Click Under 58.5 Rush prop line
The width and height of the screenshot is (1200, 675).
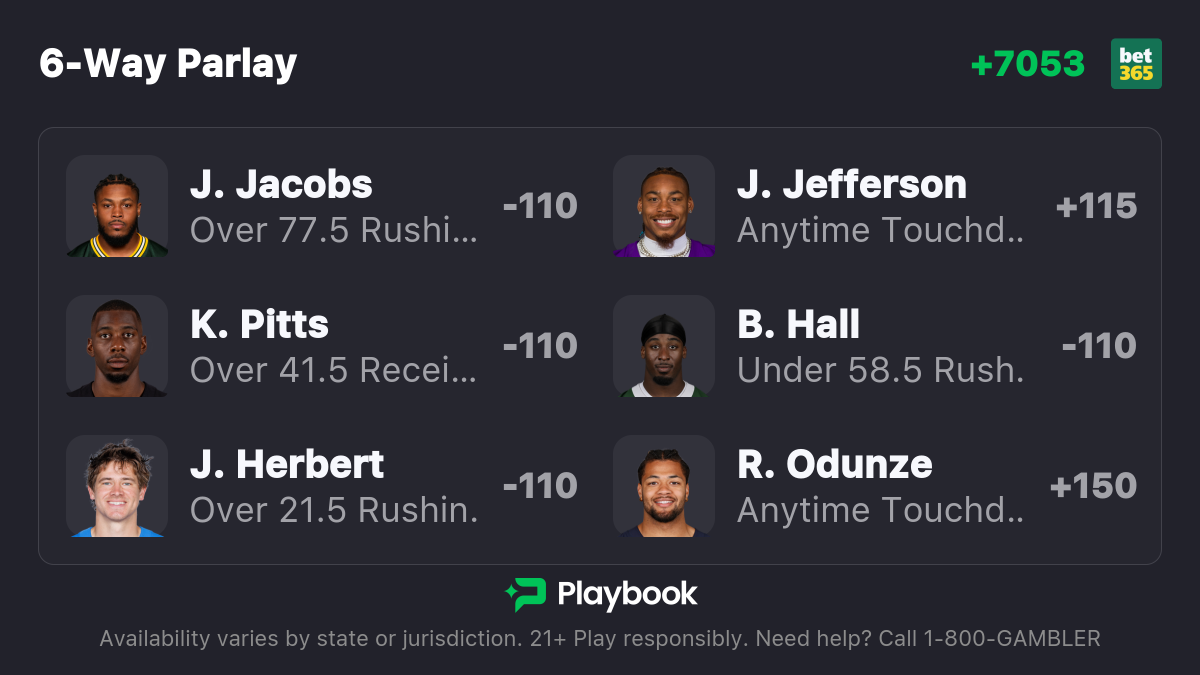click(881, 370)
